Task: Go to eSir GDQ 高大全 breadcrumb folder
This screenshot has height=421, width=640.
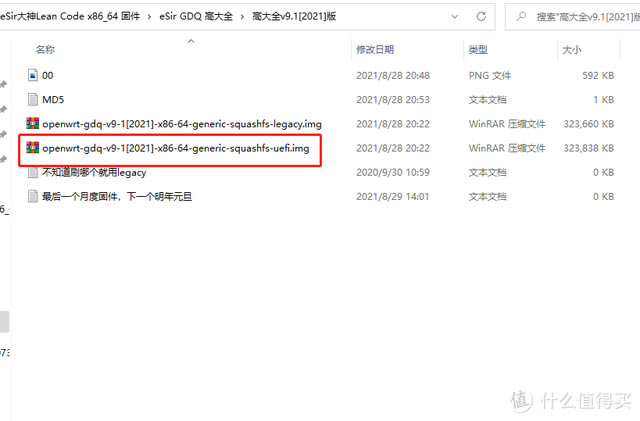Action: (196, 16)
